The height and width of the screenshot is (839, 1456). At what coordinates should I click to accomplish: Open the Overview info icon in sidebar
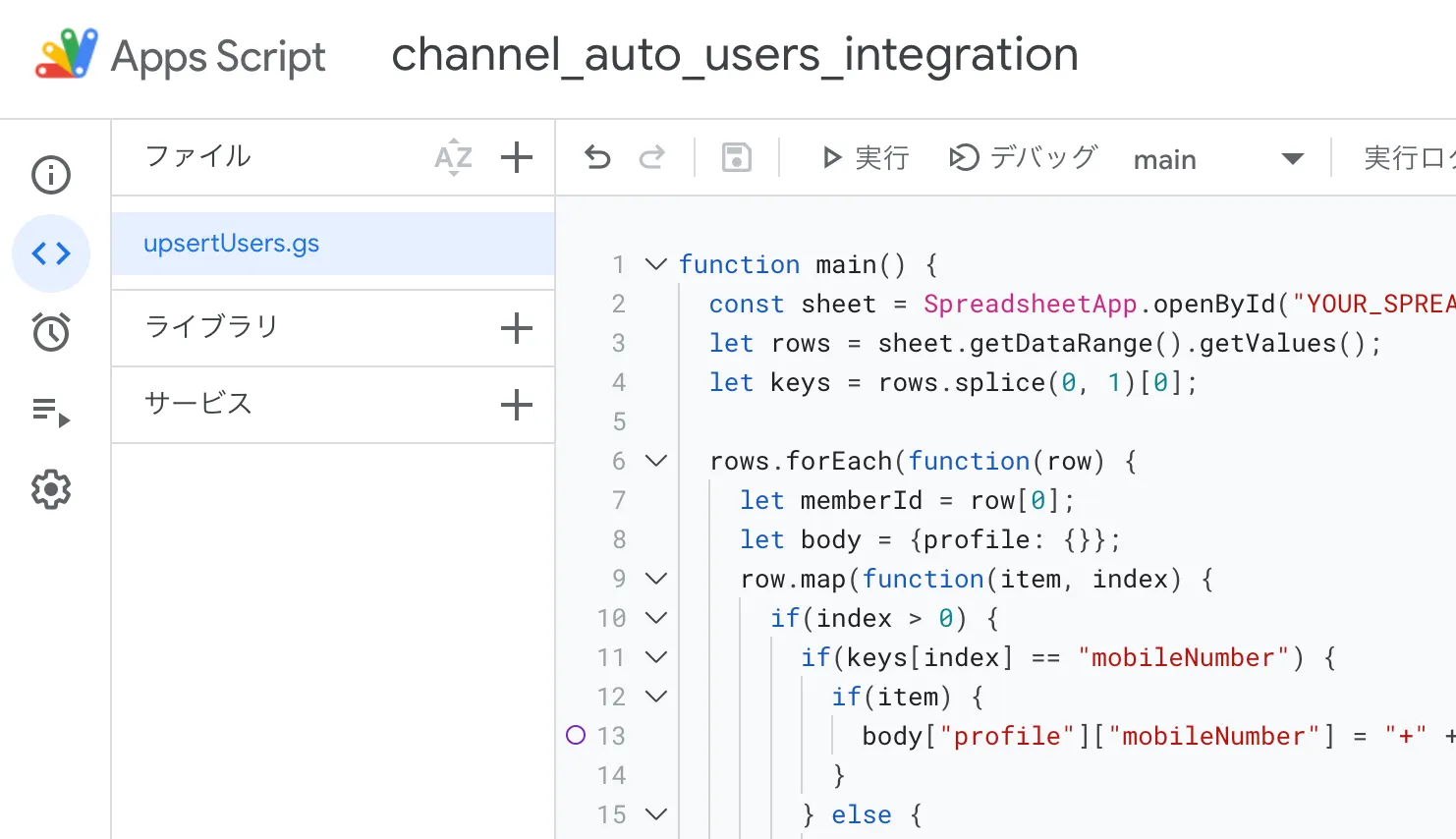tap(51, 175)
